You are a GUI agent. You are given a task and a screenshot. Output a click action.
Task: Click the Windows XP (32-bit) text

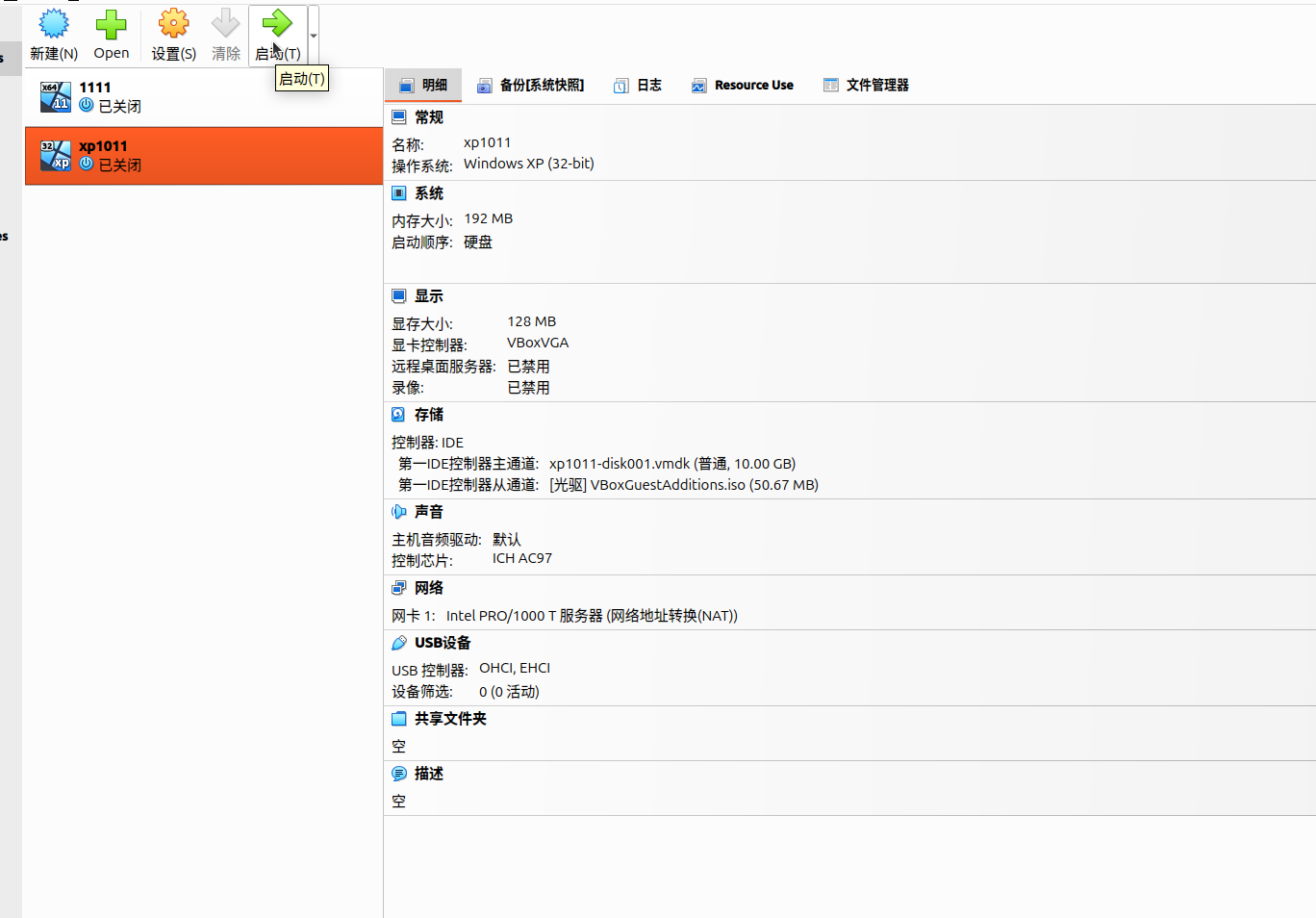(x=529, y=164)
